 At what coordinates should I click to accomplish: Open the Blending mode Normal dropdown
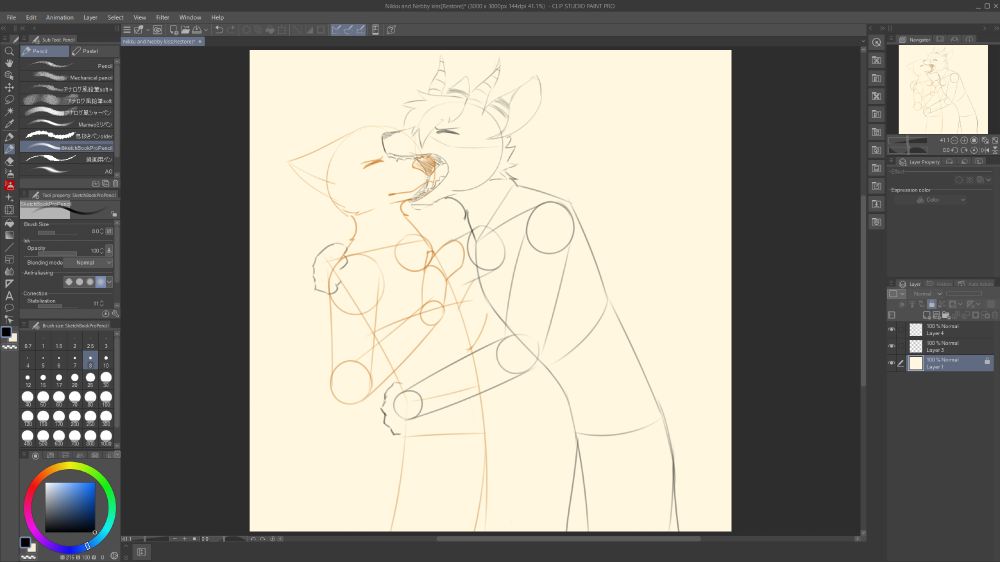click(88, 262)
